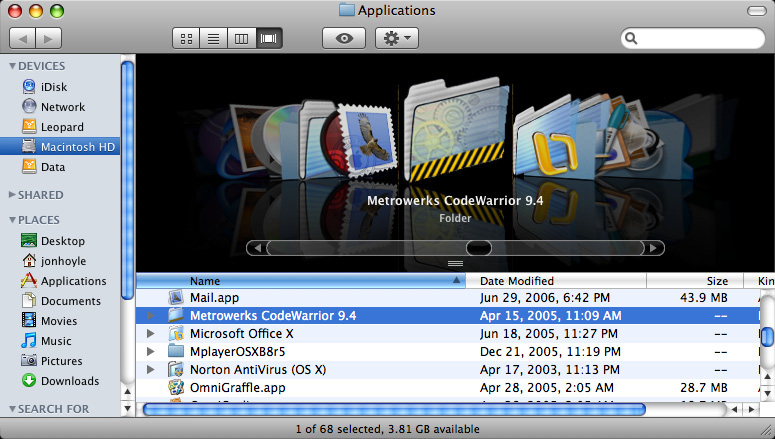Image resolution: width=775 pixels, height=439 pixels.
Task: Collapse the DEVICES section
Action: [12, 66]
